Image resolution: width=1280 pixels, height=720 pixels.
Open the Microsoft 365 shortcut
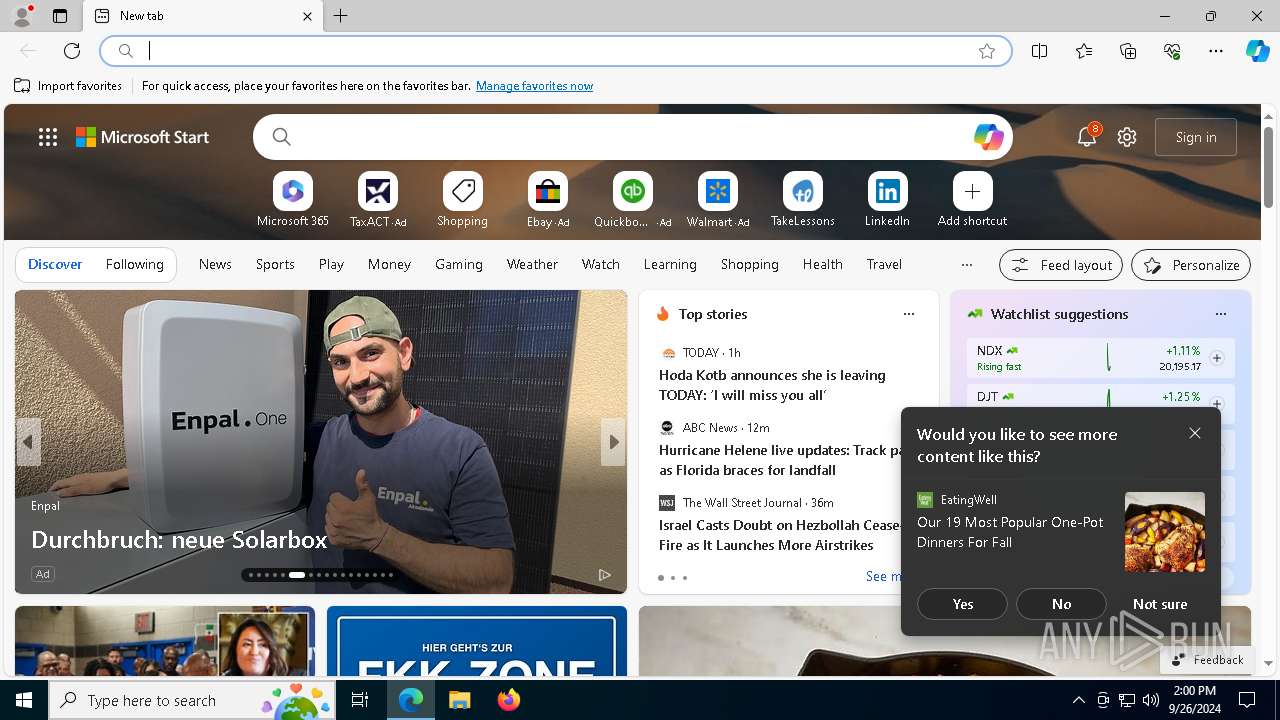[292, 200]
